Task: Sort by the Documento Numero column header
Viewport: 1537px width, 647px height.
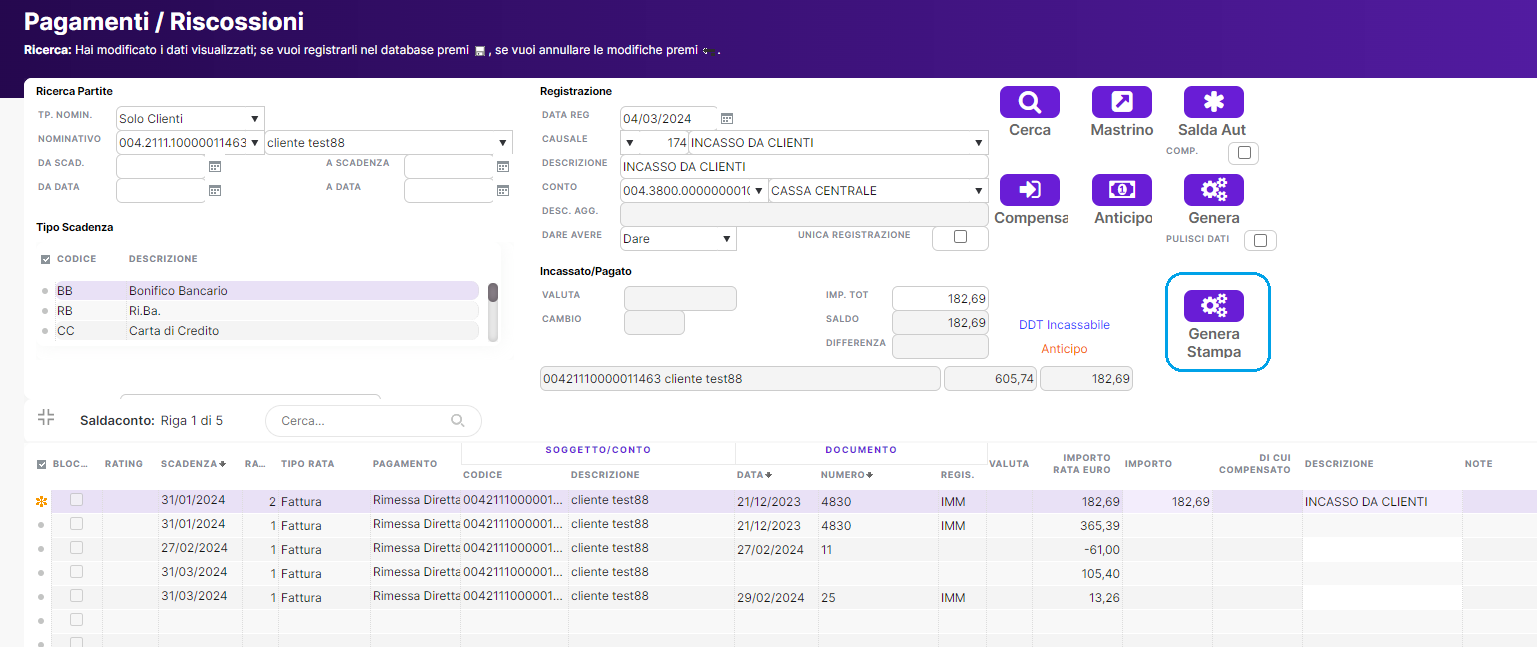Action: pos(844,474)
